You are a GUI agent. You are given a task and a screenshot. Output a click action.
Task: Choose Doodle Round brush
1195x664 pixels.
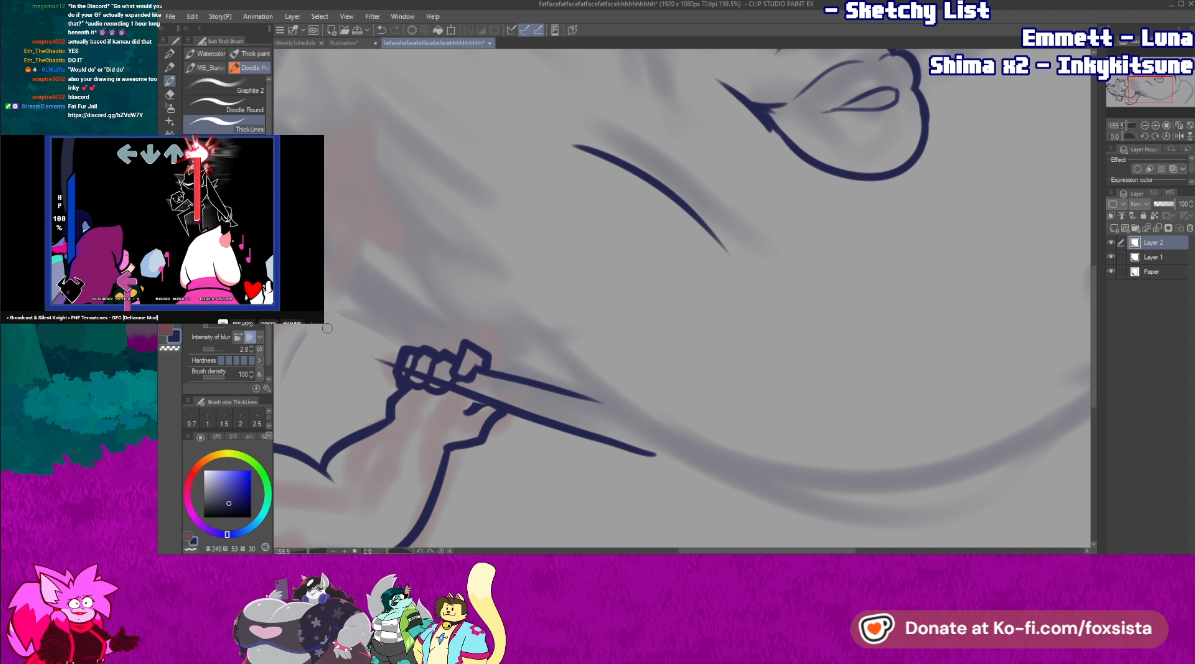pos(225,104)
